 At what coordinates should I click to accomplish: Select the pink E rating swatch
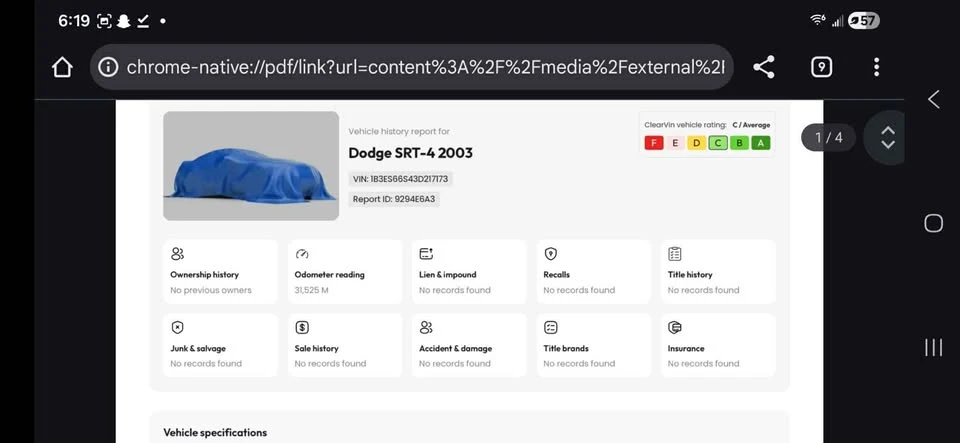pyautogui.click(x=675, y=143)
